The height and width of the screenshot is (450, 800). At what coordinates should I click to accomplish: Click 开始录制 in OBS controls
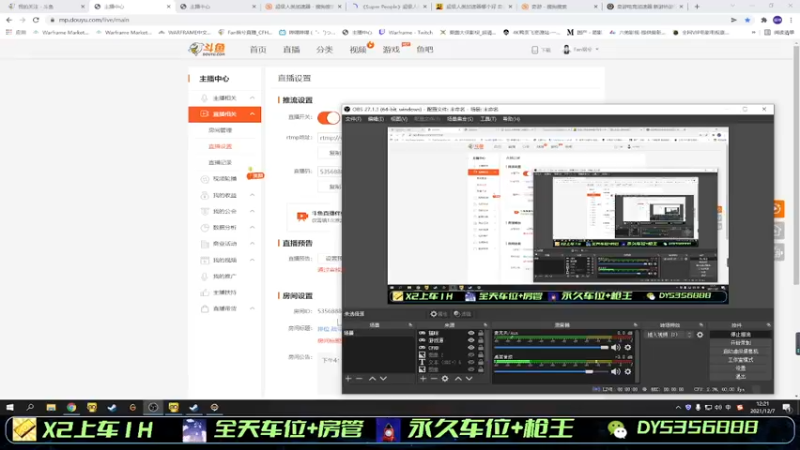(740, 343)
